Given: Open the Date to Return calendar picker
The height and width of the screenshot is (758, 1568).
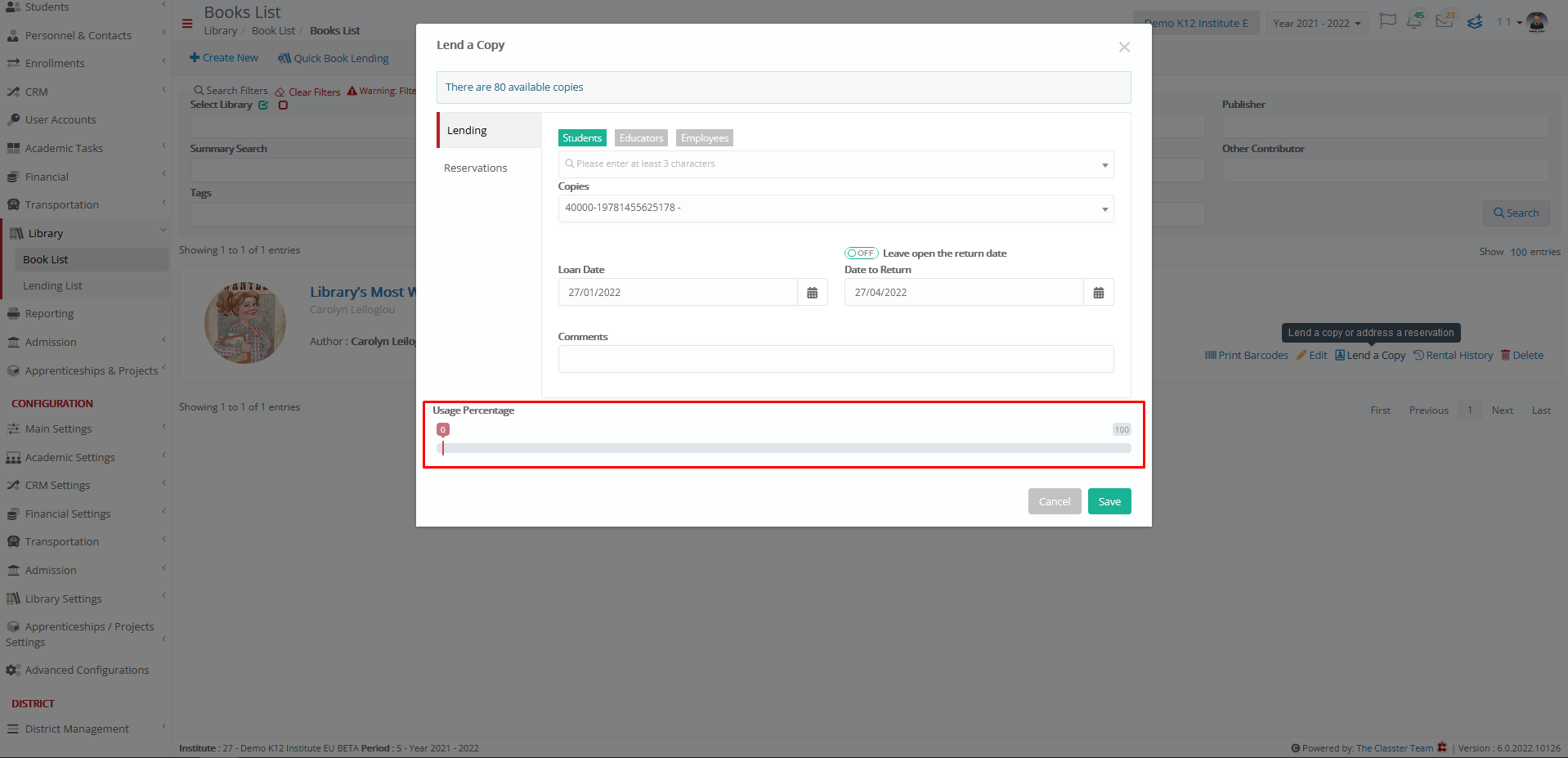Looking at the screenshot, I should click(x=1098, y=293).
